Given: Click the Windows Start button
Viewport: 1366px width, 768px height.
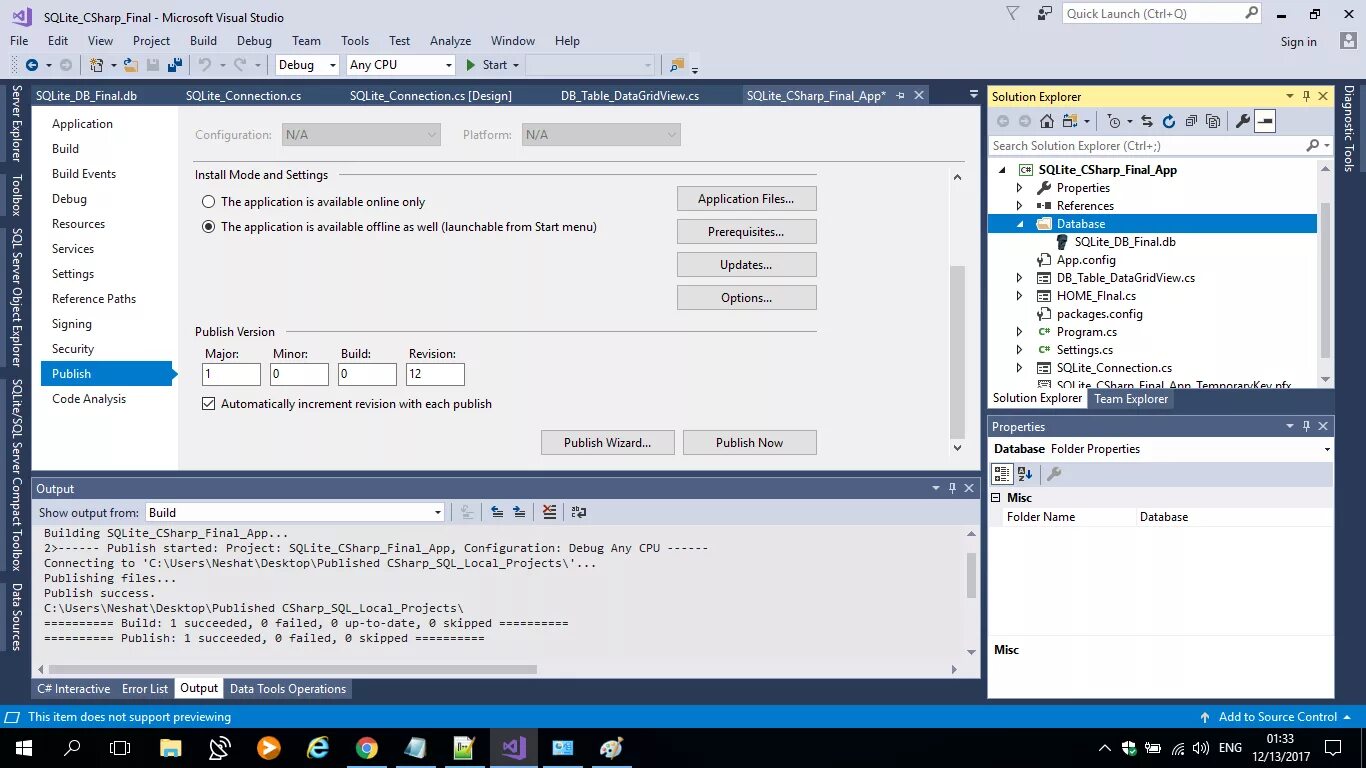Looking at the screenshot, I should 24,748.
